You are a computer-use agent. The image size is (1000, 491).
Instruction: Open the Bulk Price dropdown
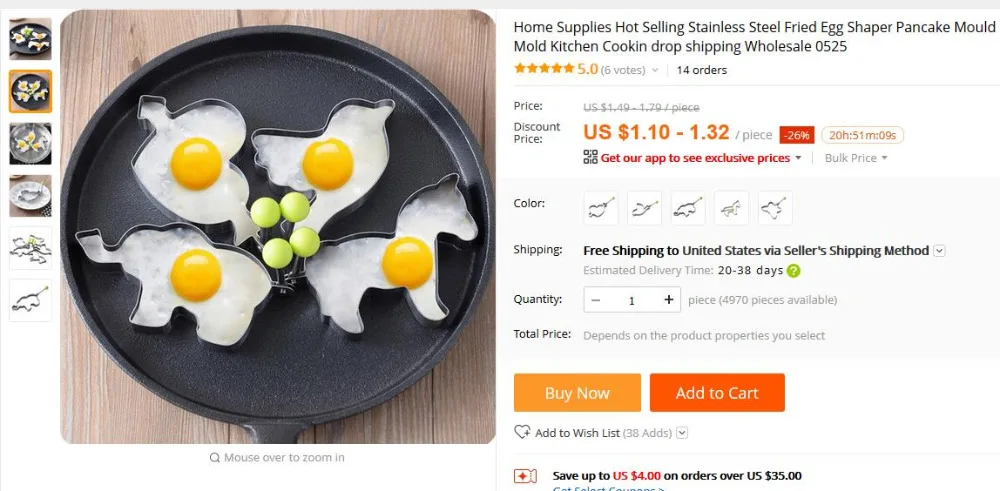coord(856,158)
